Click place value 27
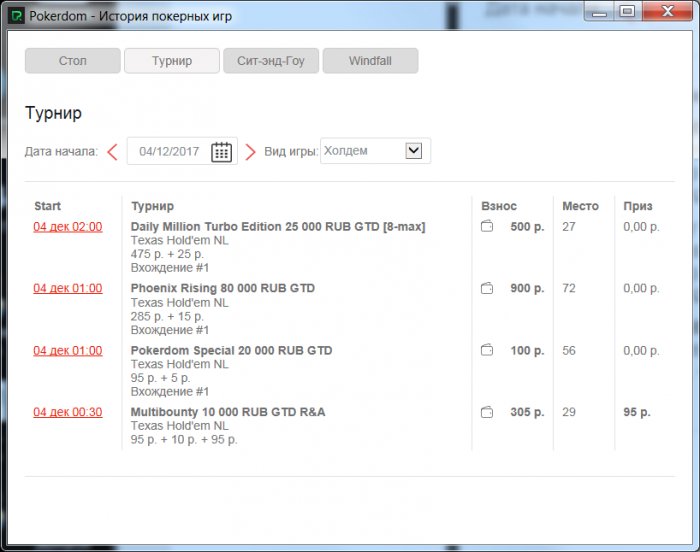This screenshot has height=552, width=700. (x=569, y=227)
